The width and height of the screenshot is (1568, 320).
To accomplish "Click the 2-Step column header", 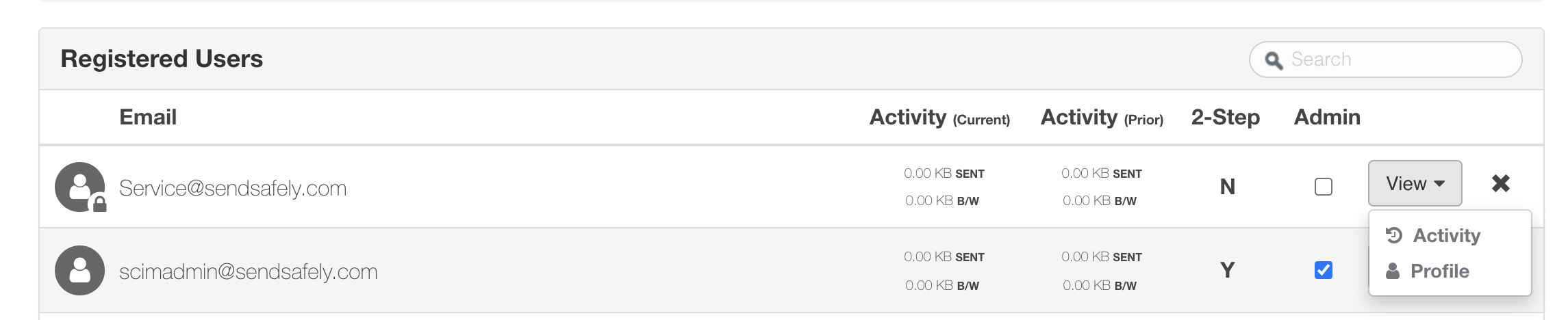I will [x=1226, y=117].
